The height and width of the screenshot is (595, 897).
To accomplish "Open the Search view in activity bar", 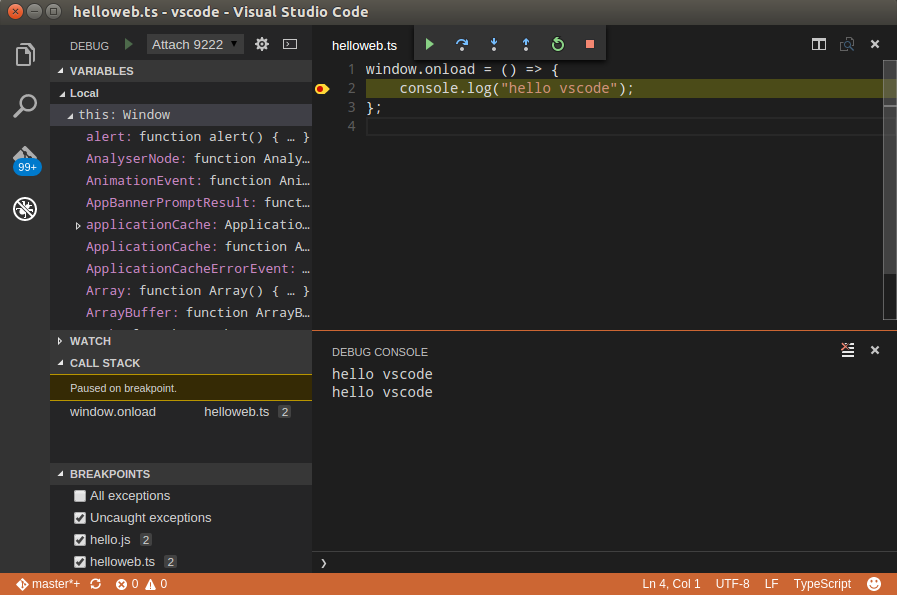I will [25, 106].
